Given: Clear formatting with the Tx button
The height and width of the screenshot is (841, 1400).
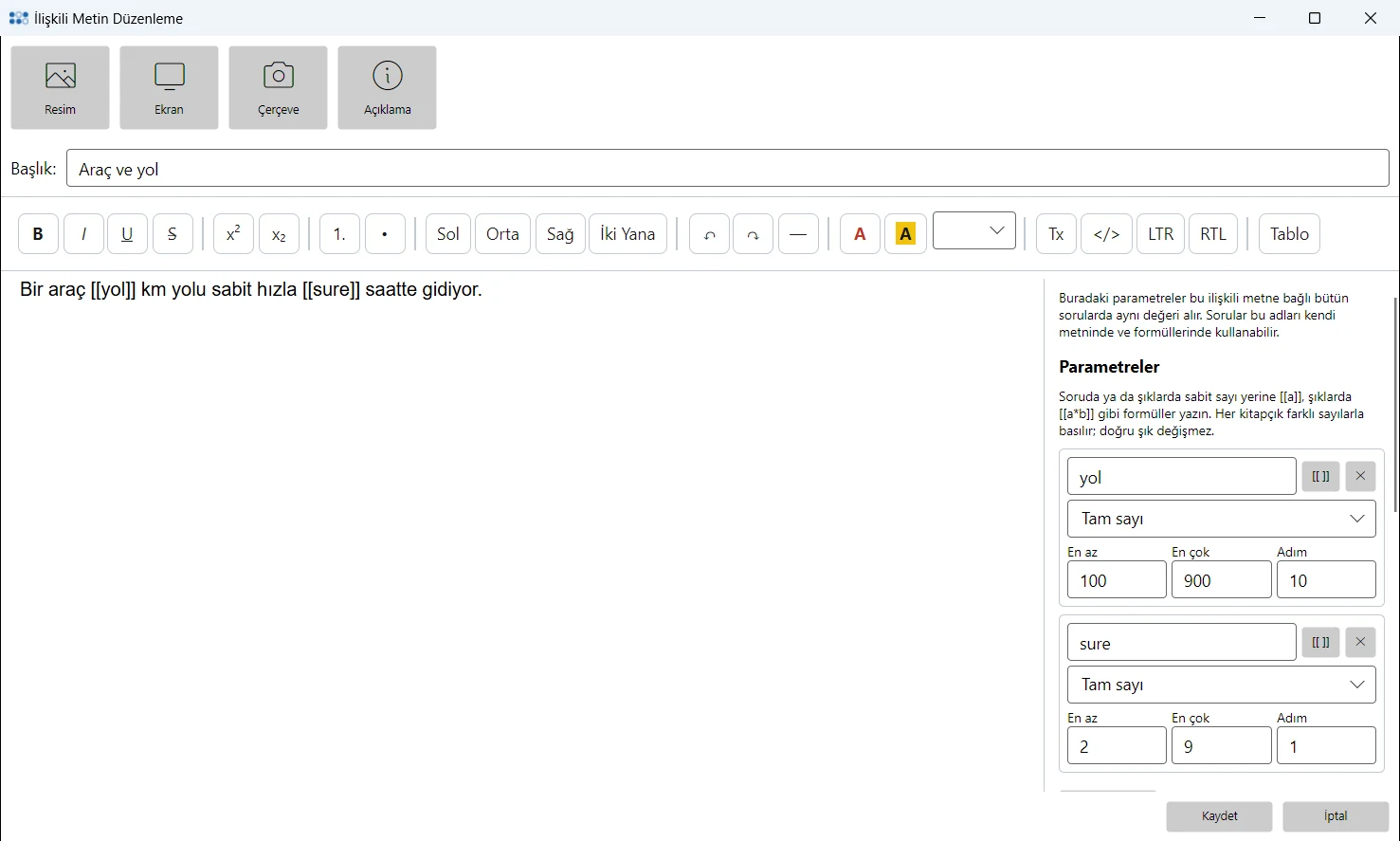Looking at the screenshot, I should click(1056, 234).
